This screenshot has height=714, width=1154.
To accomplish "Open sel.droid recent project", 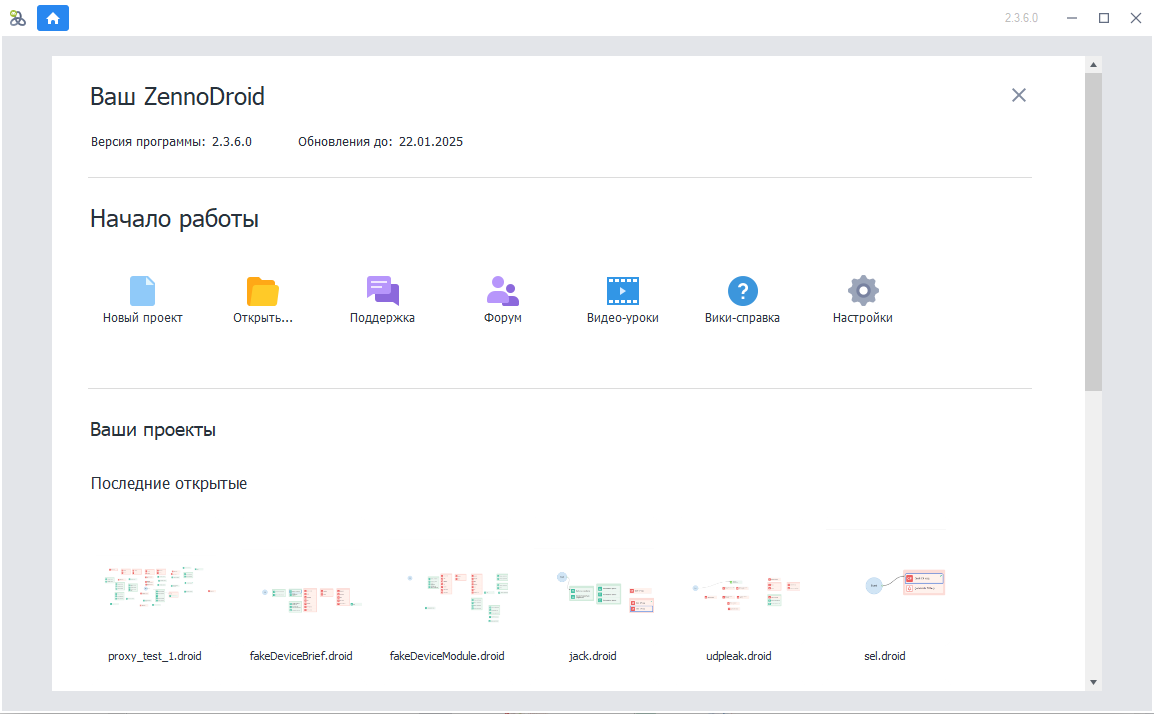I will (x=885, y=585).
